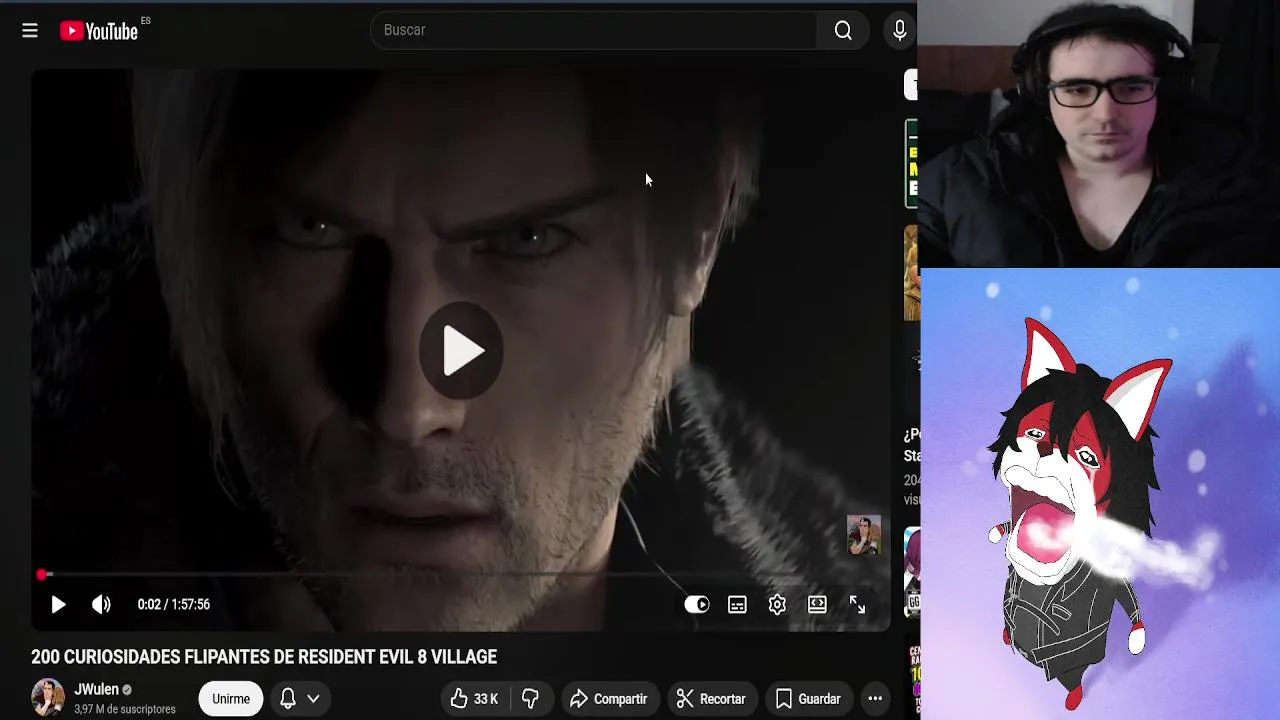Image resolution: width=1280 pixels, height=720 pixels.
Task: Click the magnifying glass search button
Action: (843, 30)
